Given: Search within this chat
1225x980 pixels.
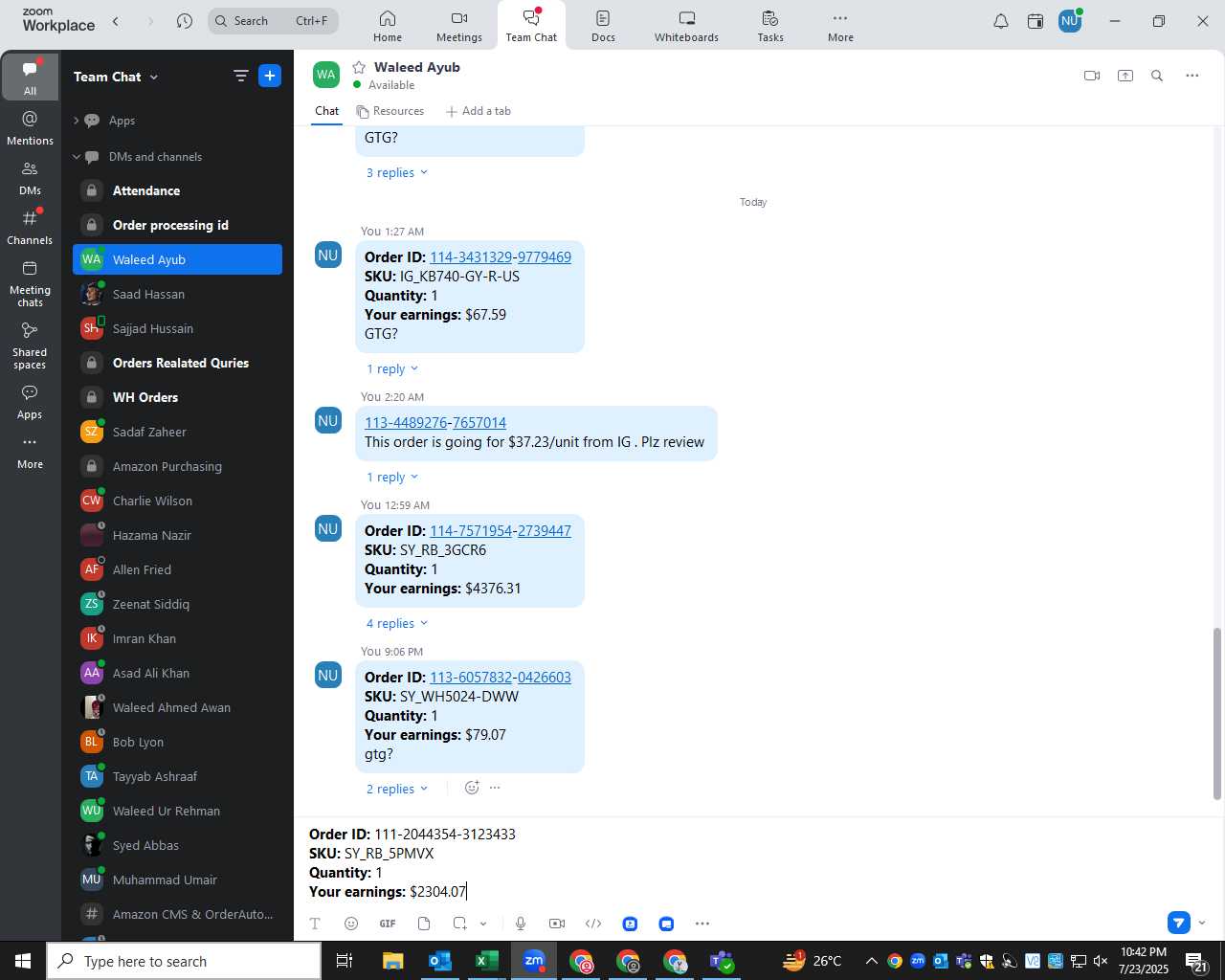Looking at the screenshot, I should (x=1157, y=76).
